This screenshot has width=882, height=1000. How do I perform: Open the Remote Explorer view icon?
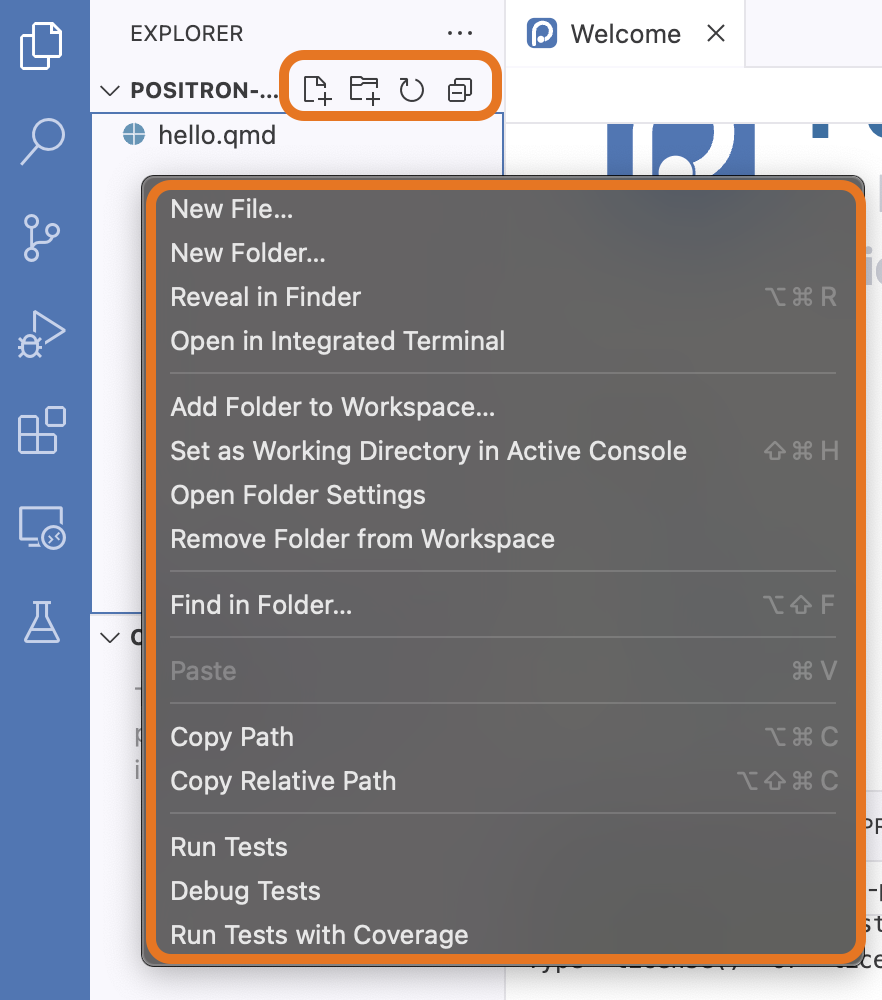41,527
